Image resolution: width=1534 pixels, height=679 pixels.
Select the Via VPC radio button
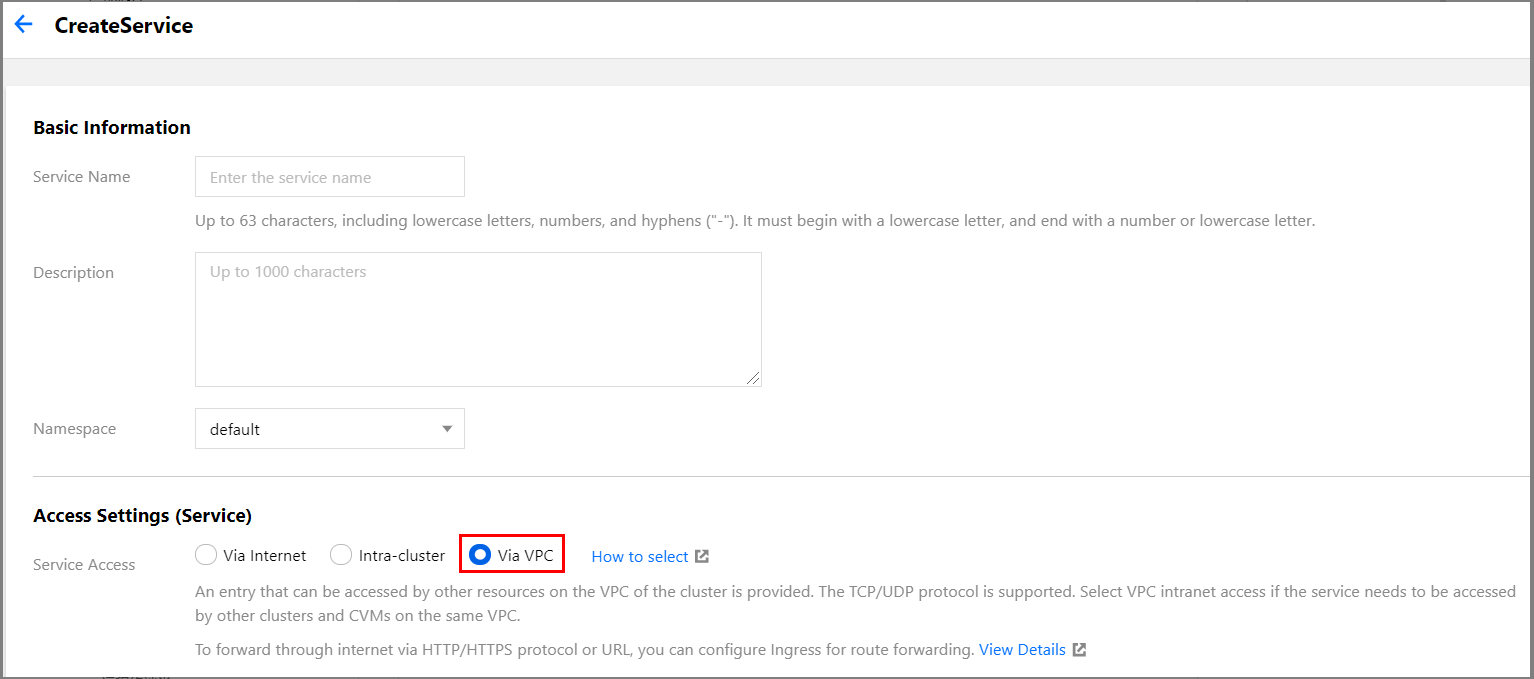click(x=480, y=555)
